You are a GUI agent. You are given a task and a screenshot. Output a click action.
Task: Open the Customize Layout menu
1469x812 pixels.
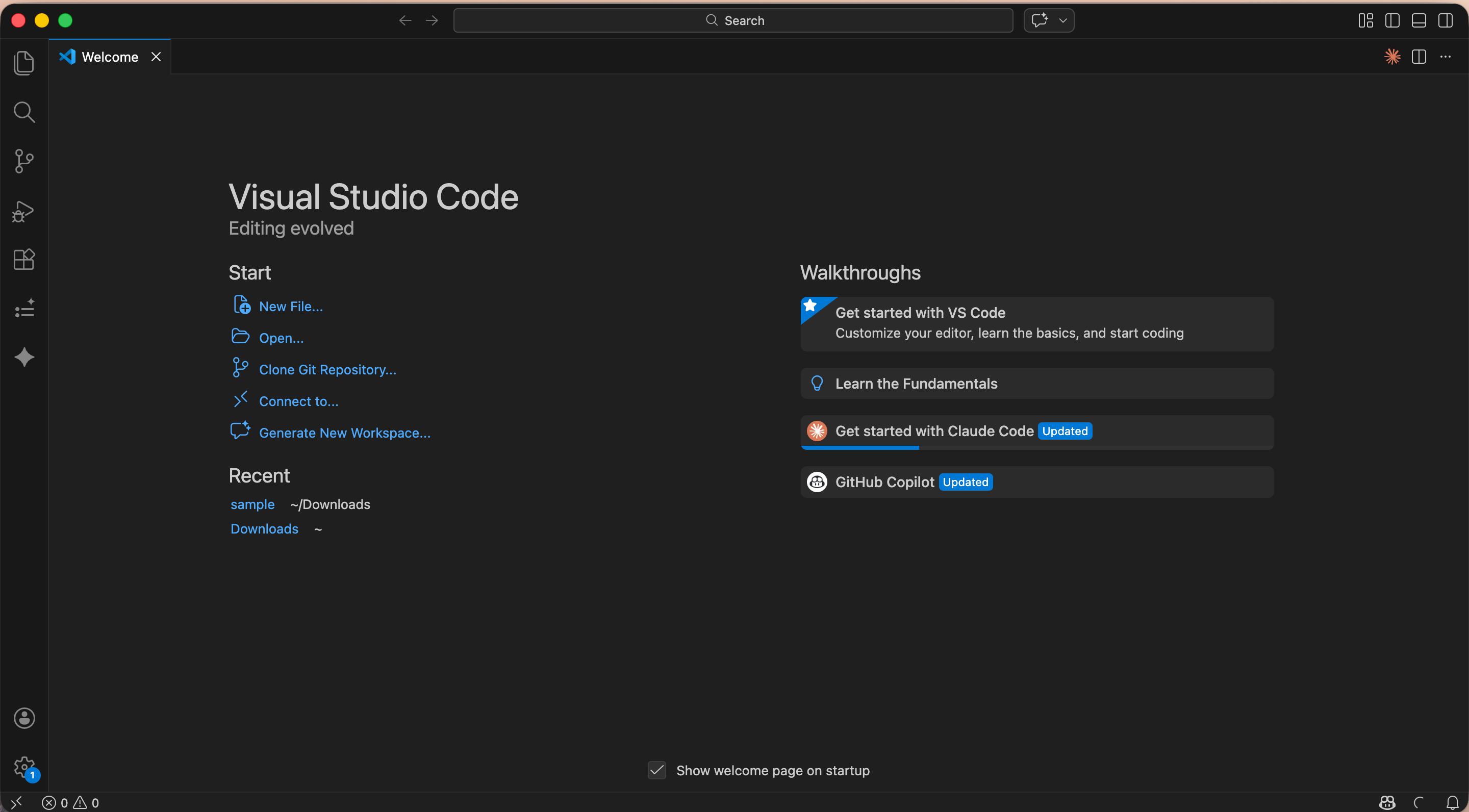click(1365, 20)
